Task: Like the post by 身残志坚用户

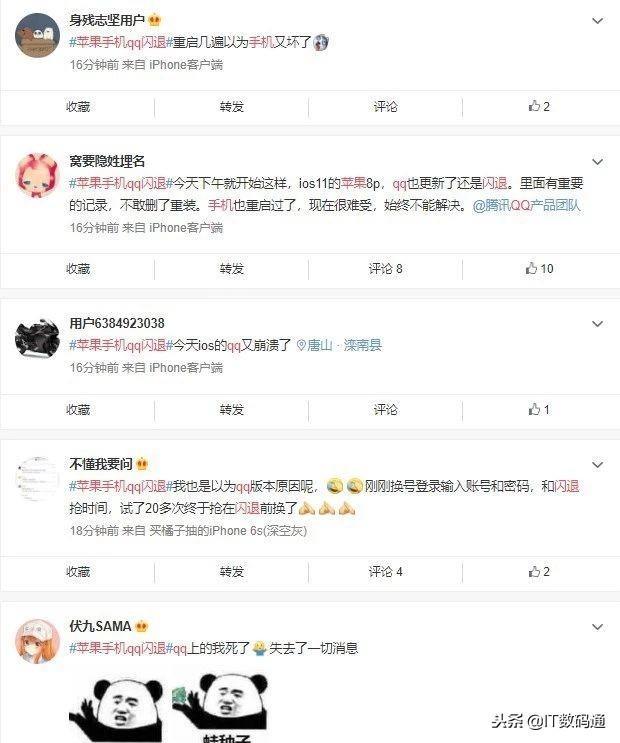Action: click(539, 106)
